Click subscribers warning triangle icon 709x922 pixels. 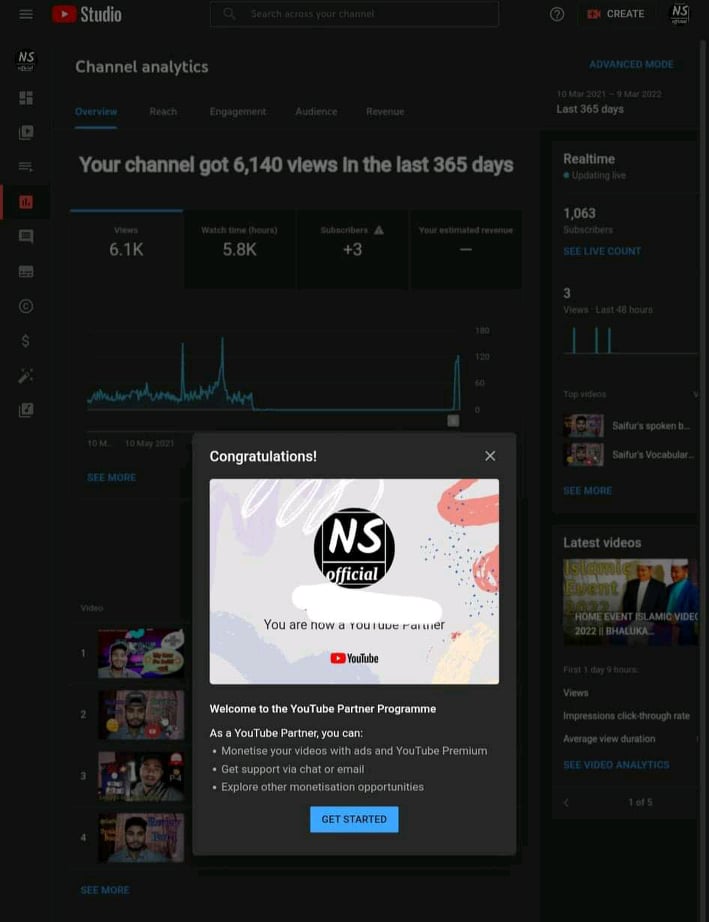(379, 230)
